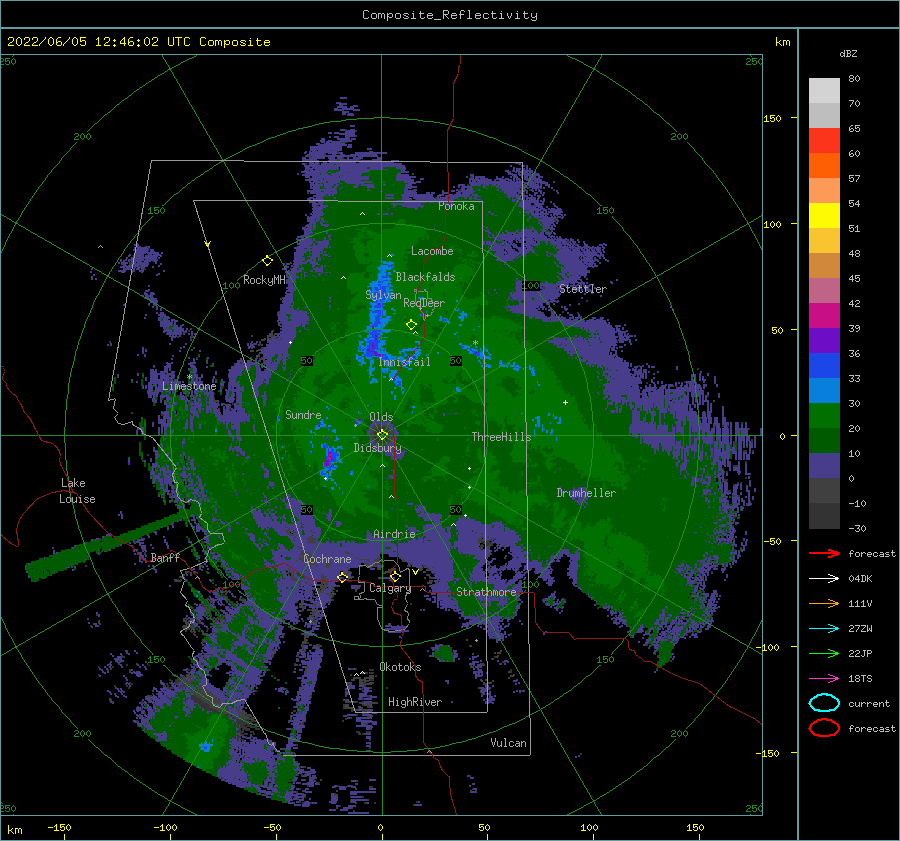Click the Innisfail town label
This screenshot has width=900, height=841.
pyautogui.click(x=404, y=362)
